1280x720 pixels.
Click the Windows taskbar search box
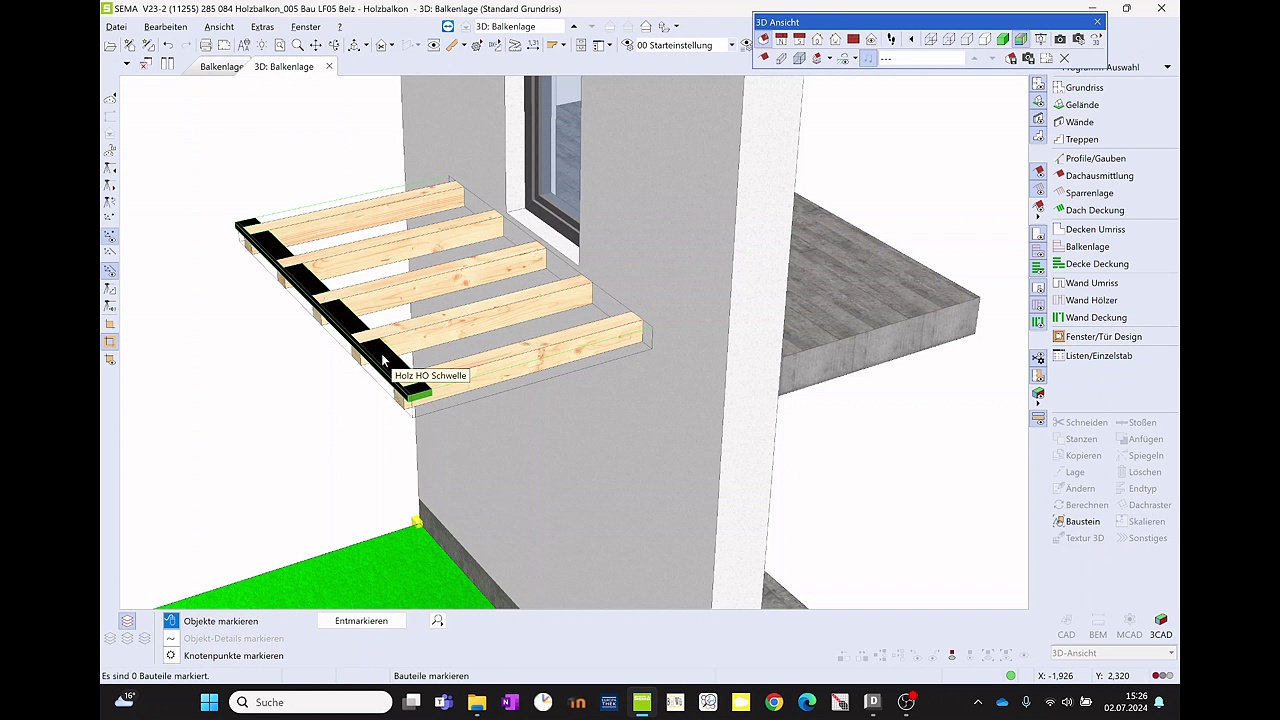click(x=310, y=702)
